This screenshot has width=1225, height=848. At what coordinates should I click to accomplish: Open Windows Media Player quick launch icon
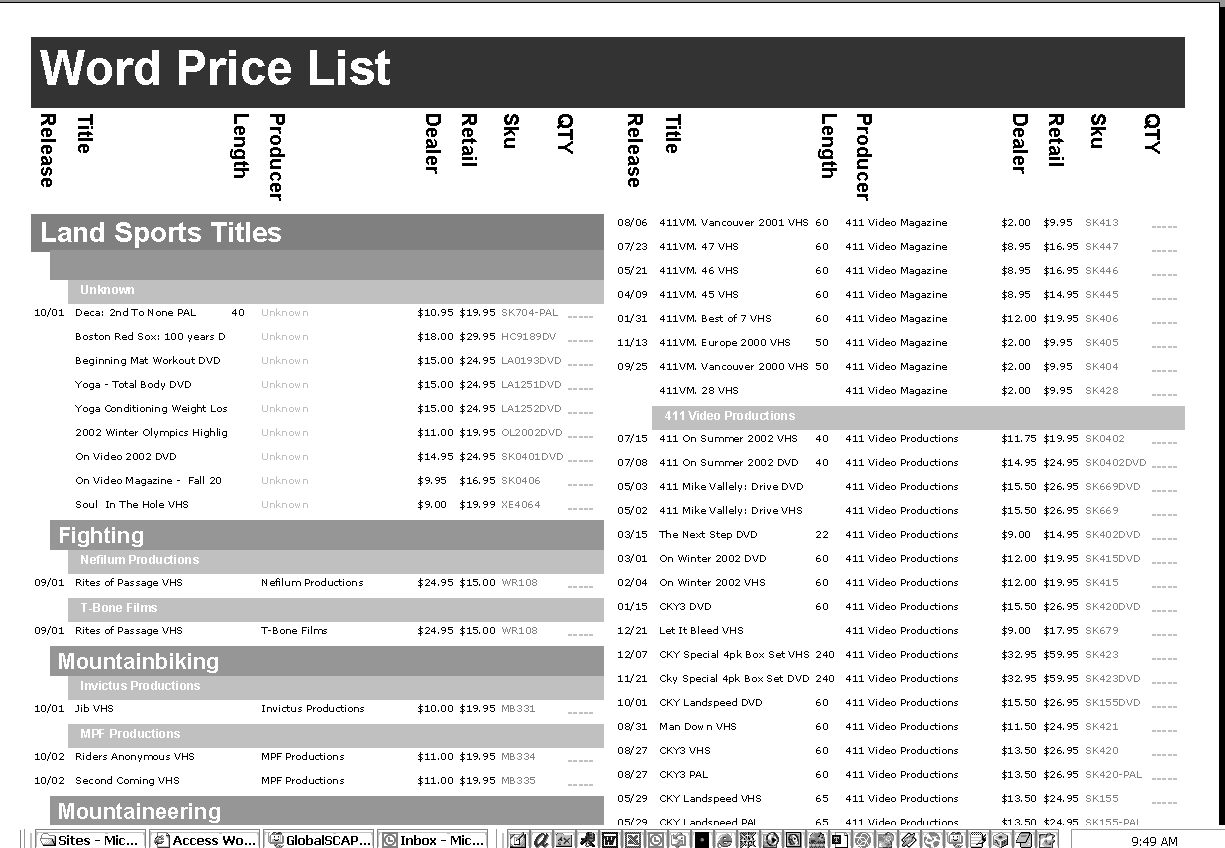771,840
